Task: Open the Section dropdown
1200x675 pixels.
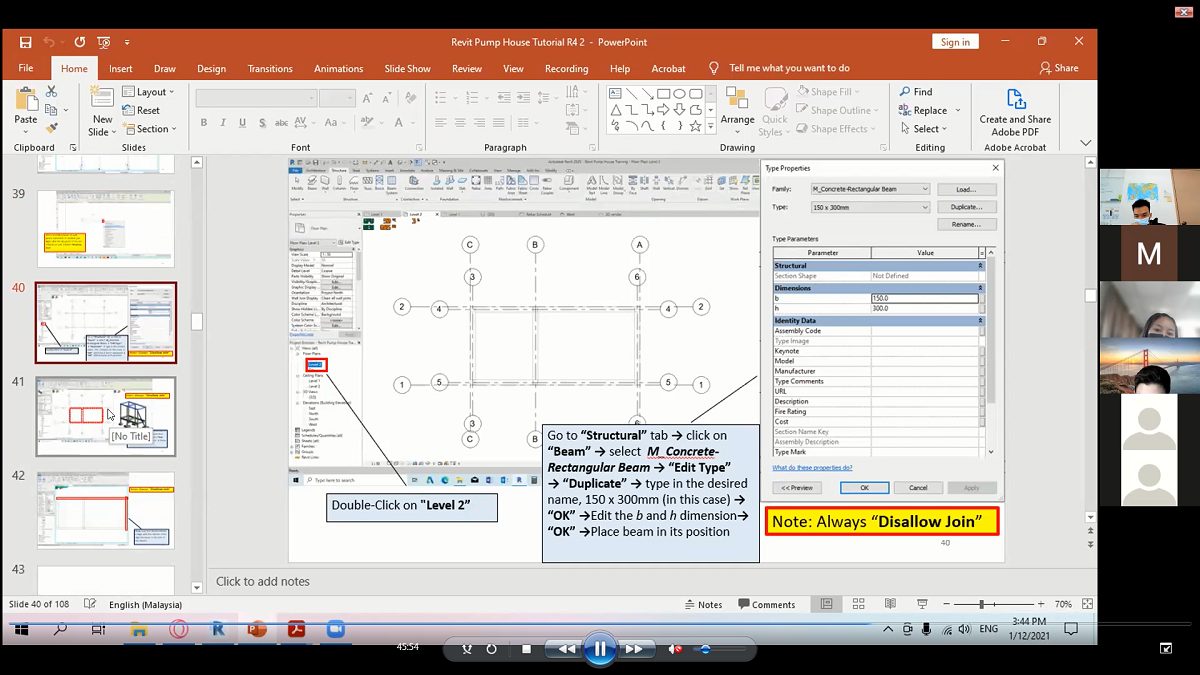Action: 149,129
